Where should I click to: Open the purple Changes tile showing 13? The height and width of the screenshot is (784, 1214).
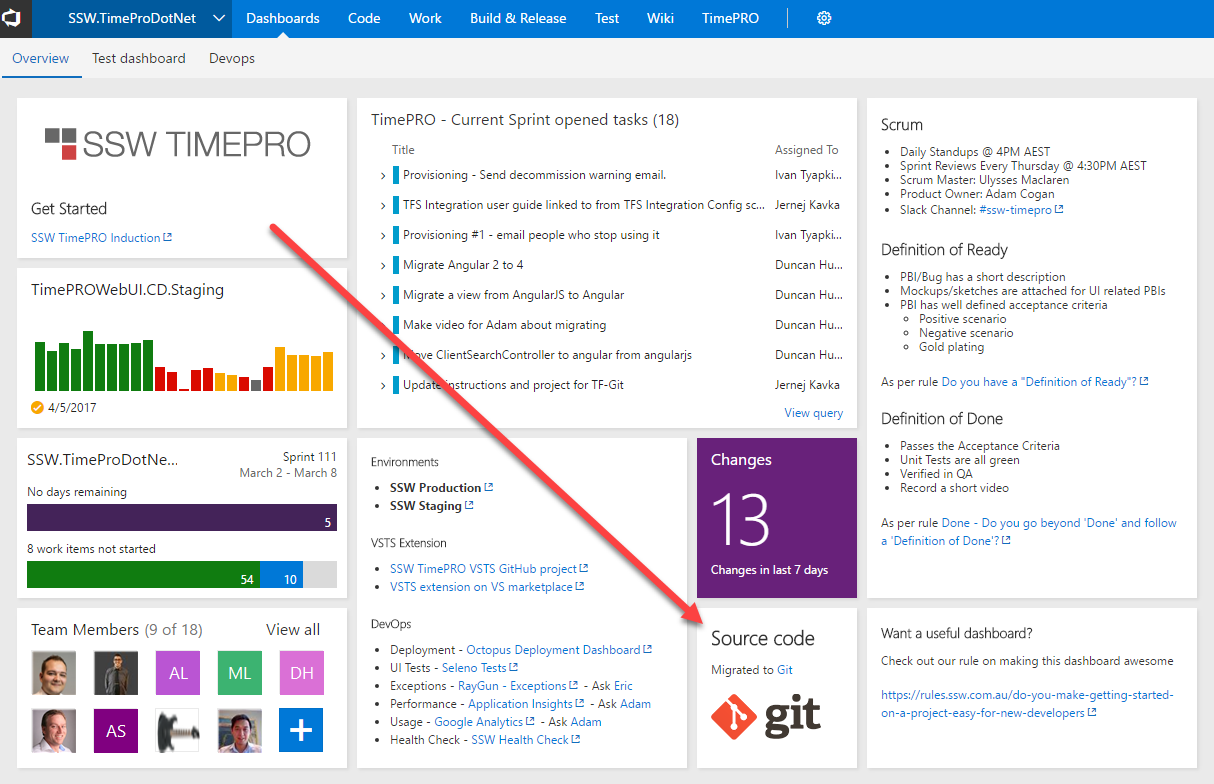tap(777, 518)
